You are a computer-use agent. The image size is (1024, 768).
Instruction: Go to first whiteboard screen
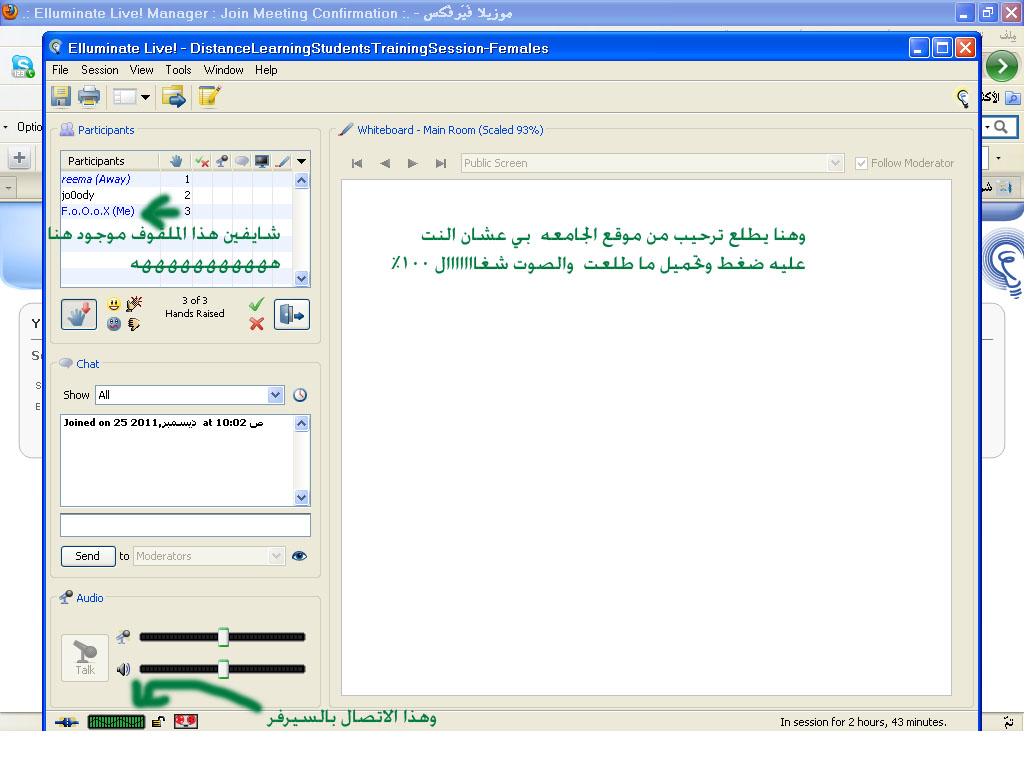pyautogui.click(x=357, y=163)
